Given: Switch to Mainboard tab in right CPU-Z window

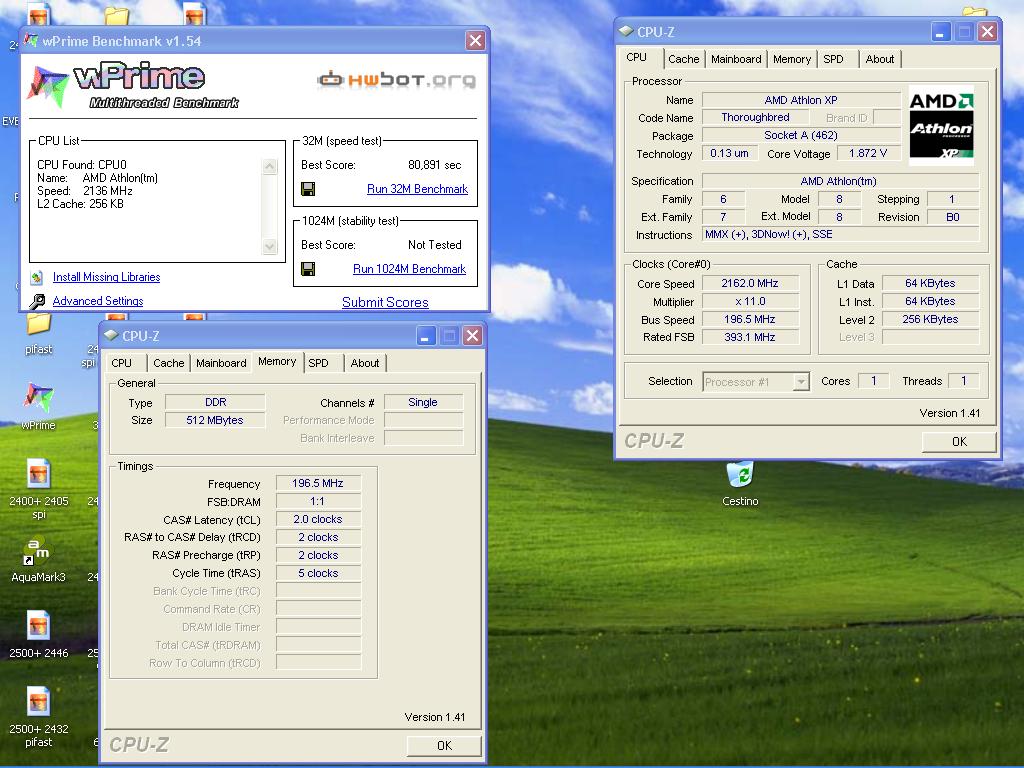Looking at the screenshot, I should point(736,59).
